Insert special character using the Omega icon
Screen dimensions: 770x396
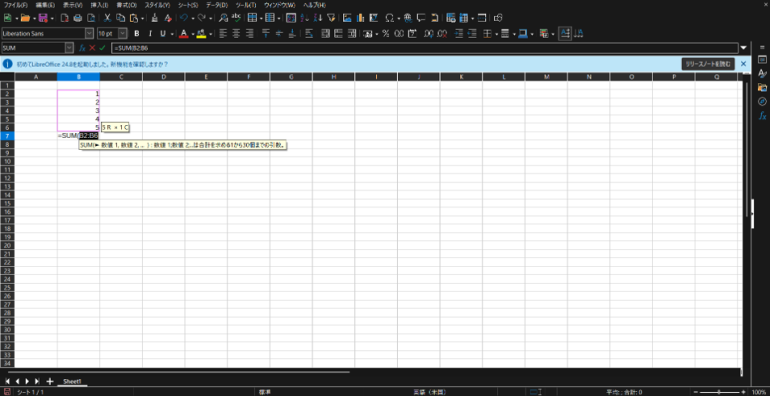pos(389,18)
